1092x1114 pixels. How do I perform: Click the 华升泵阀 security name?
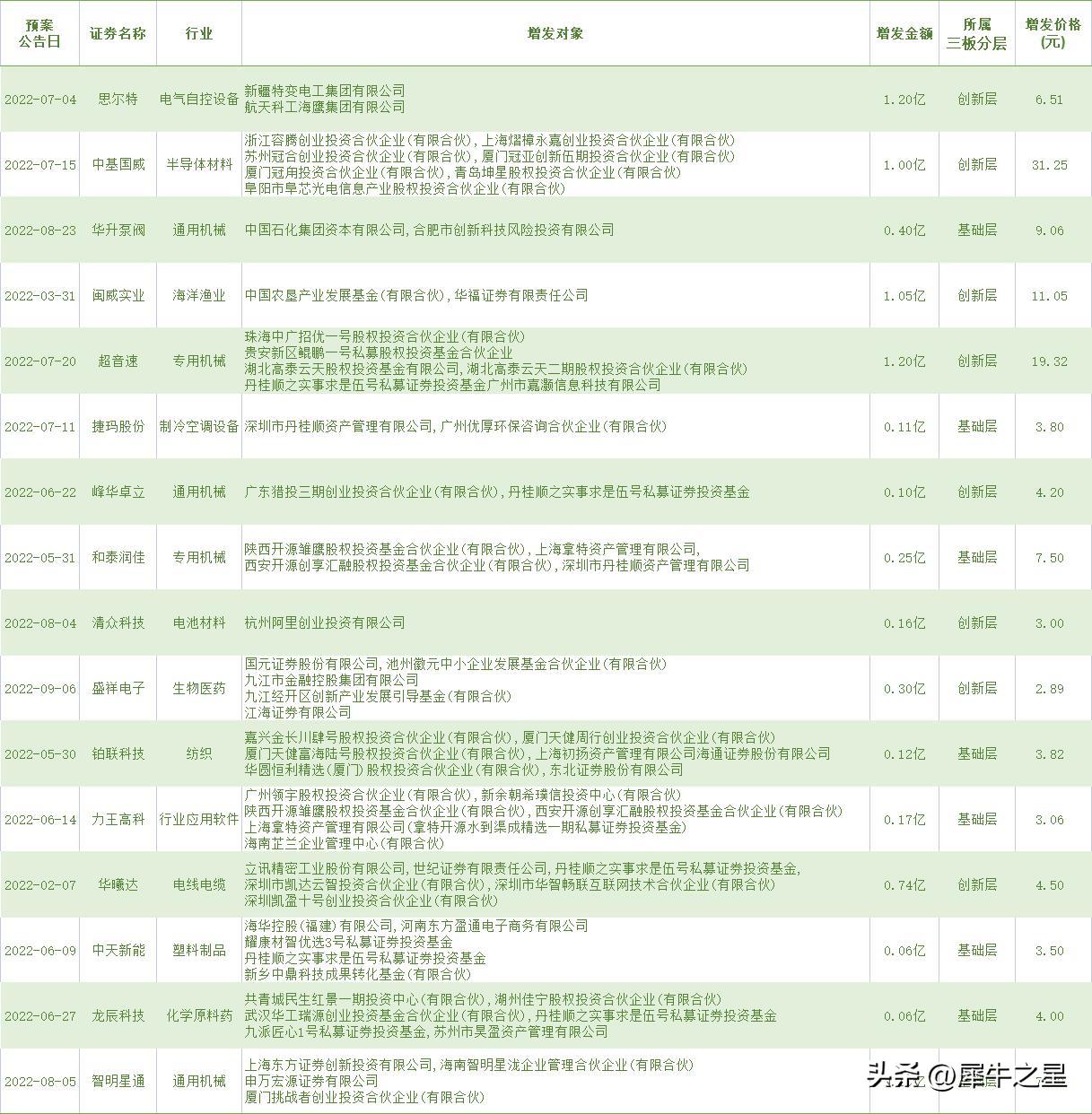pyautogui.click(x=118, y=230)
